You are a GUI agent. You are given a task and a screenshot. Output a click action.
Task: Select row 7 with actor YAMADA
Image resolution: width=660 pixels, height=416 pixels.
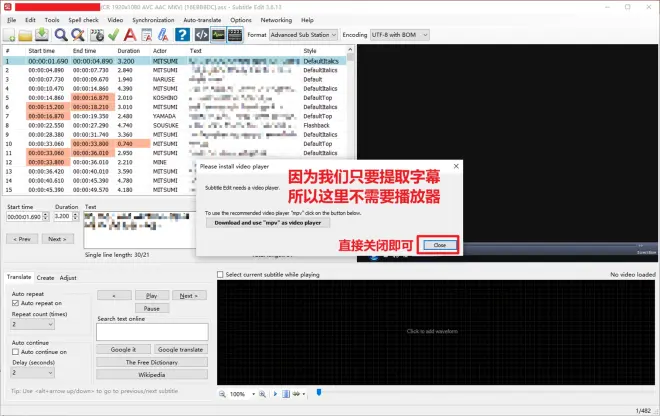[x=175, y=116]
